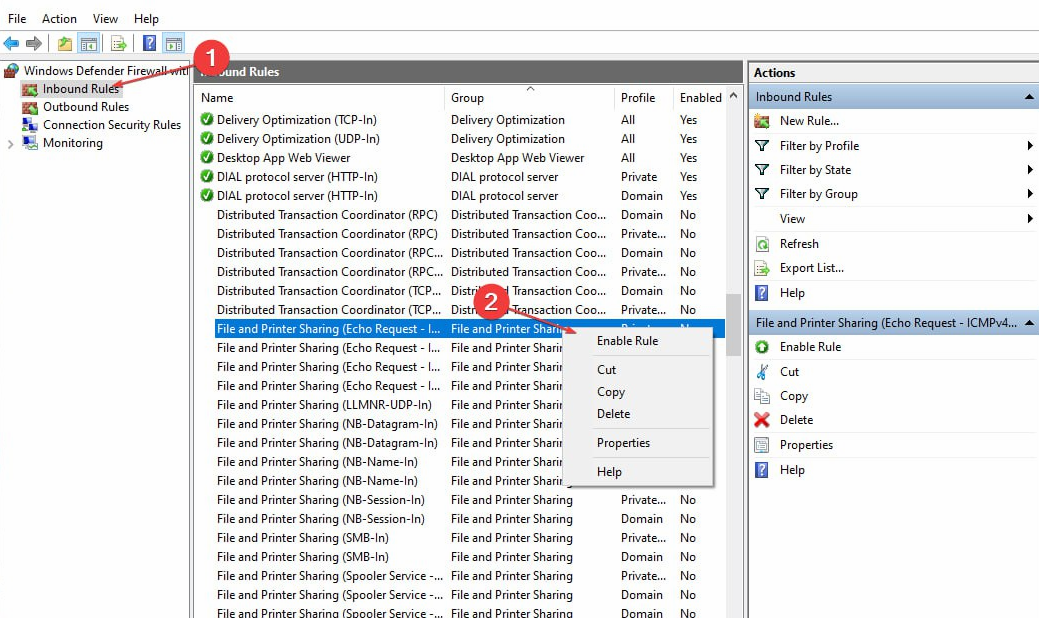Collapse the File and Printer Sharing actions section

click(x=1029, y=323)
